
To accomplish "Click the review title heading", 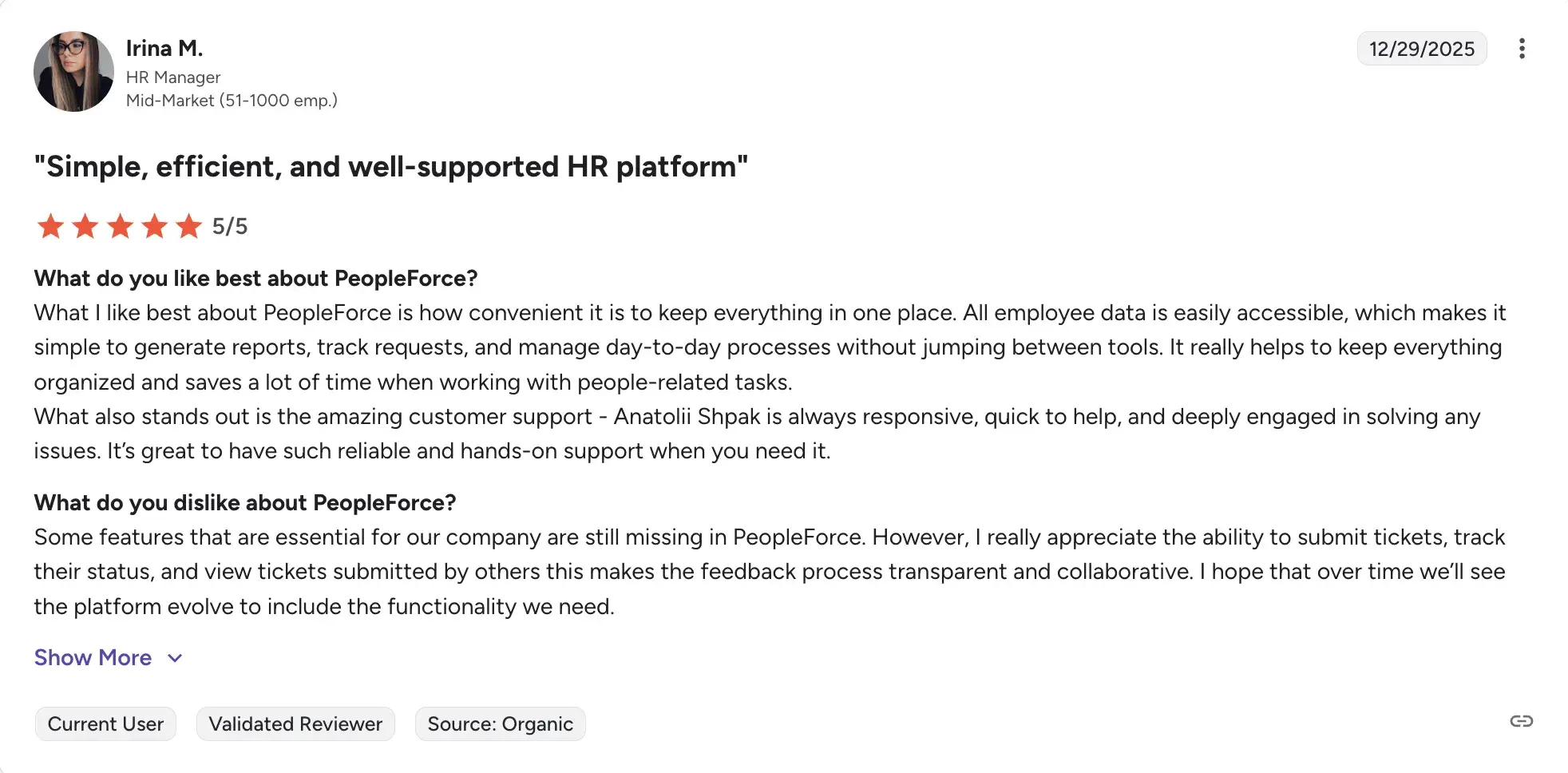I will [390, 167].
